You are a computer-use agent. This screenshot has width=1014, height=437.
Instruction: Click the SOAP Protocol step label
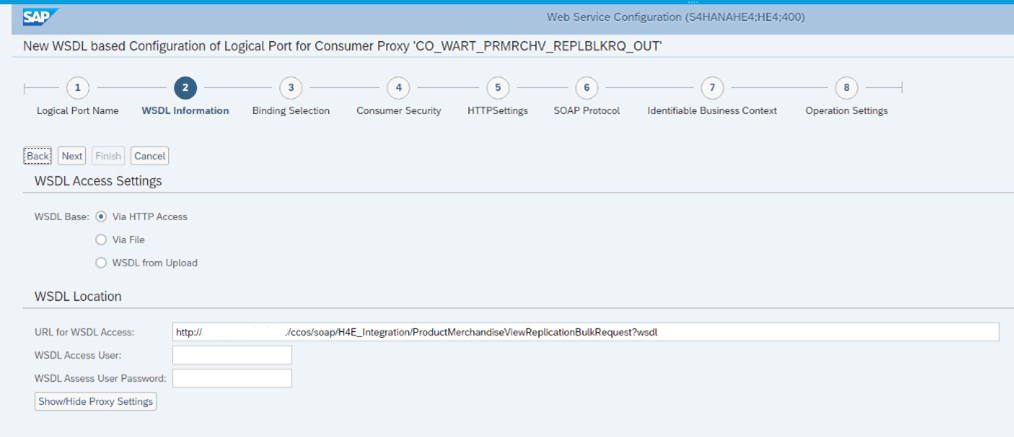pyautogui.click(x=587, y=111)
